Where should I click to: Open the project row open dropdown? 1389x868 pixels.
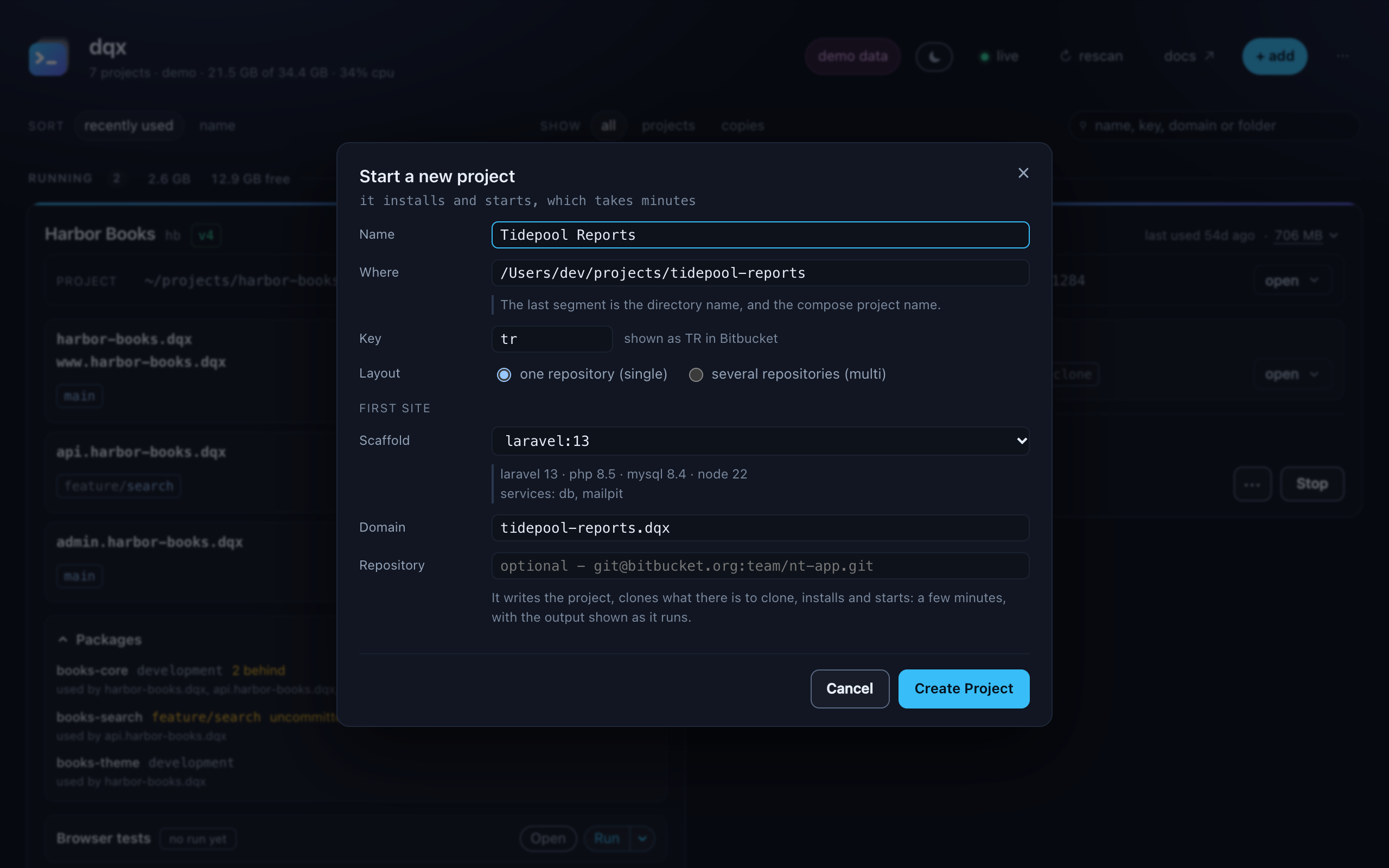[x=1292, y=280]
